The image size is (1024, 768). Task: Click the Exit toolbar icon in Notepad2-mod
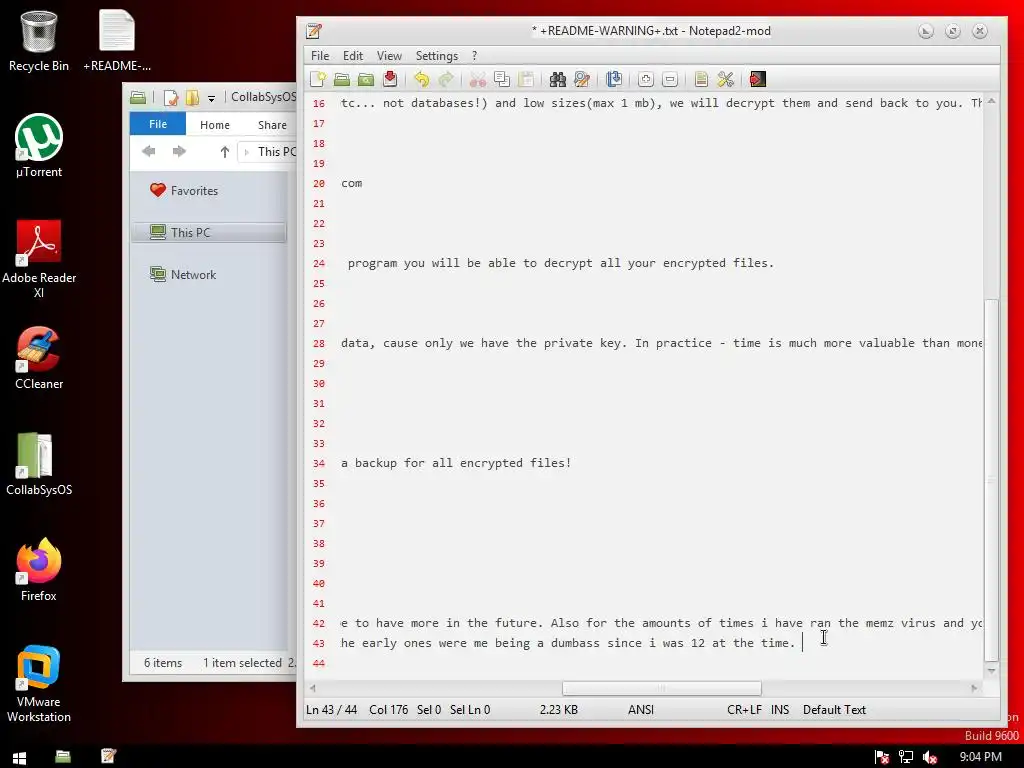pyautogui.click(x=758, y=80)
